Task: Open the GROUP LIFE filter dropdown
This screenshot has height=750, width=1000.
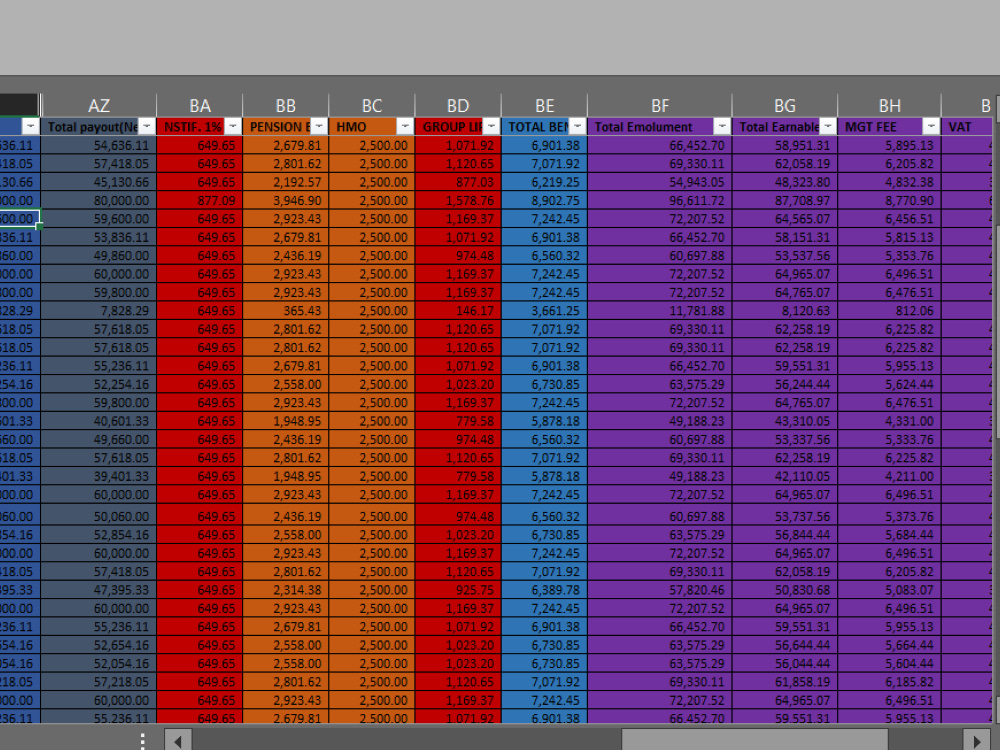Action: click(x=491, y=126)
